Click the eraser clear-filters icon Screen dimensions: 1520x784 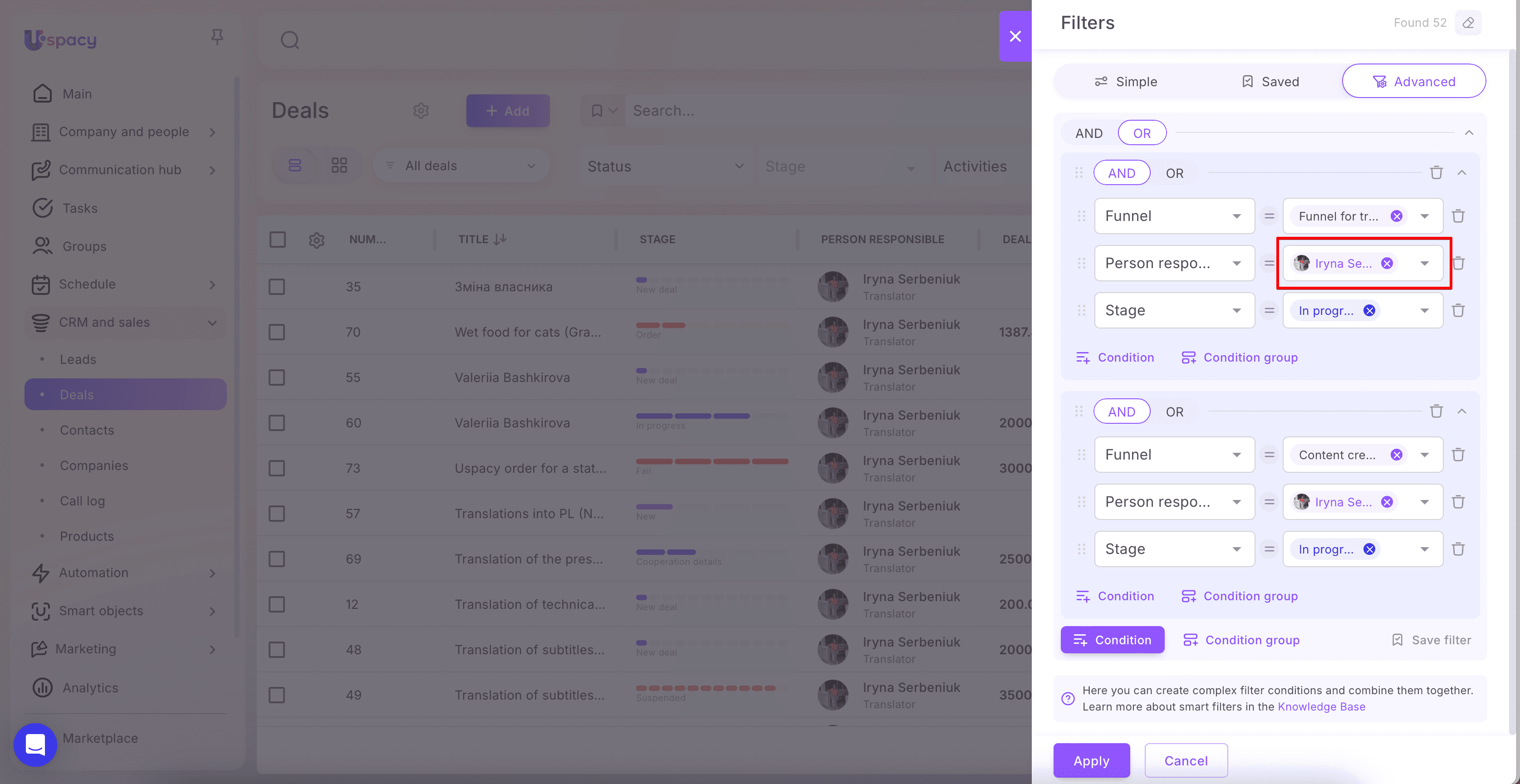click(x=1468, y=22)
